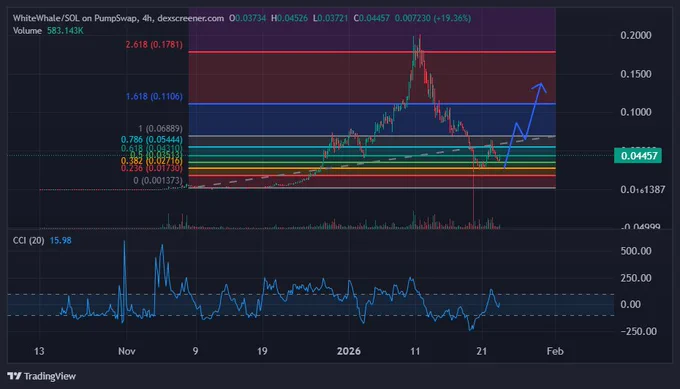Viewport: 680px width, 389px height.
Task: Click the blue 1.618 Fibonacci level line
Action: pos(372,104)
